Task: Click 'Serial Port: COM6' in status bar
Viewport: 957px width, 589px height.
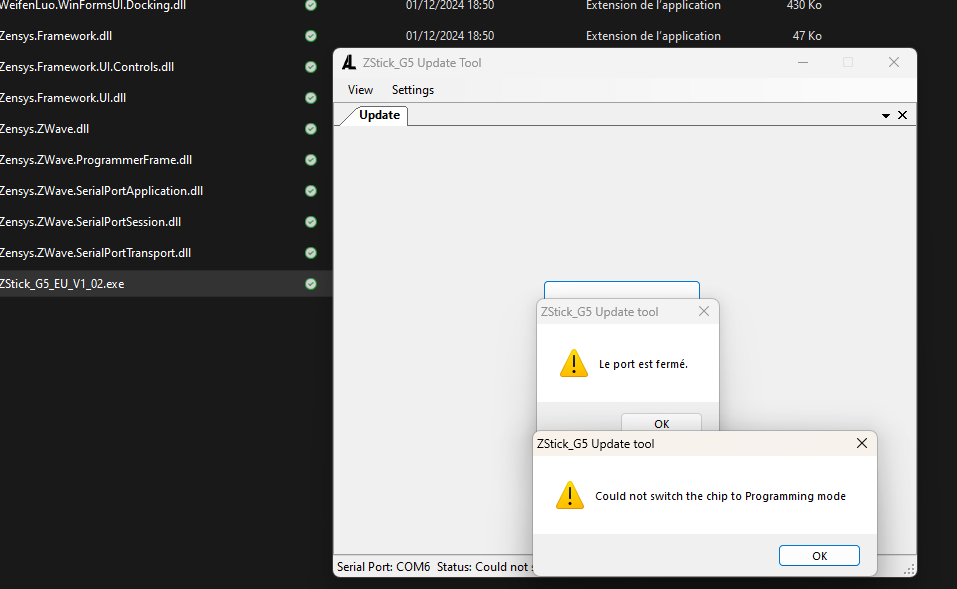Action: (x=383, y=566)
